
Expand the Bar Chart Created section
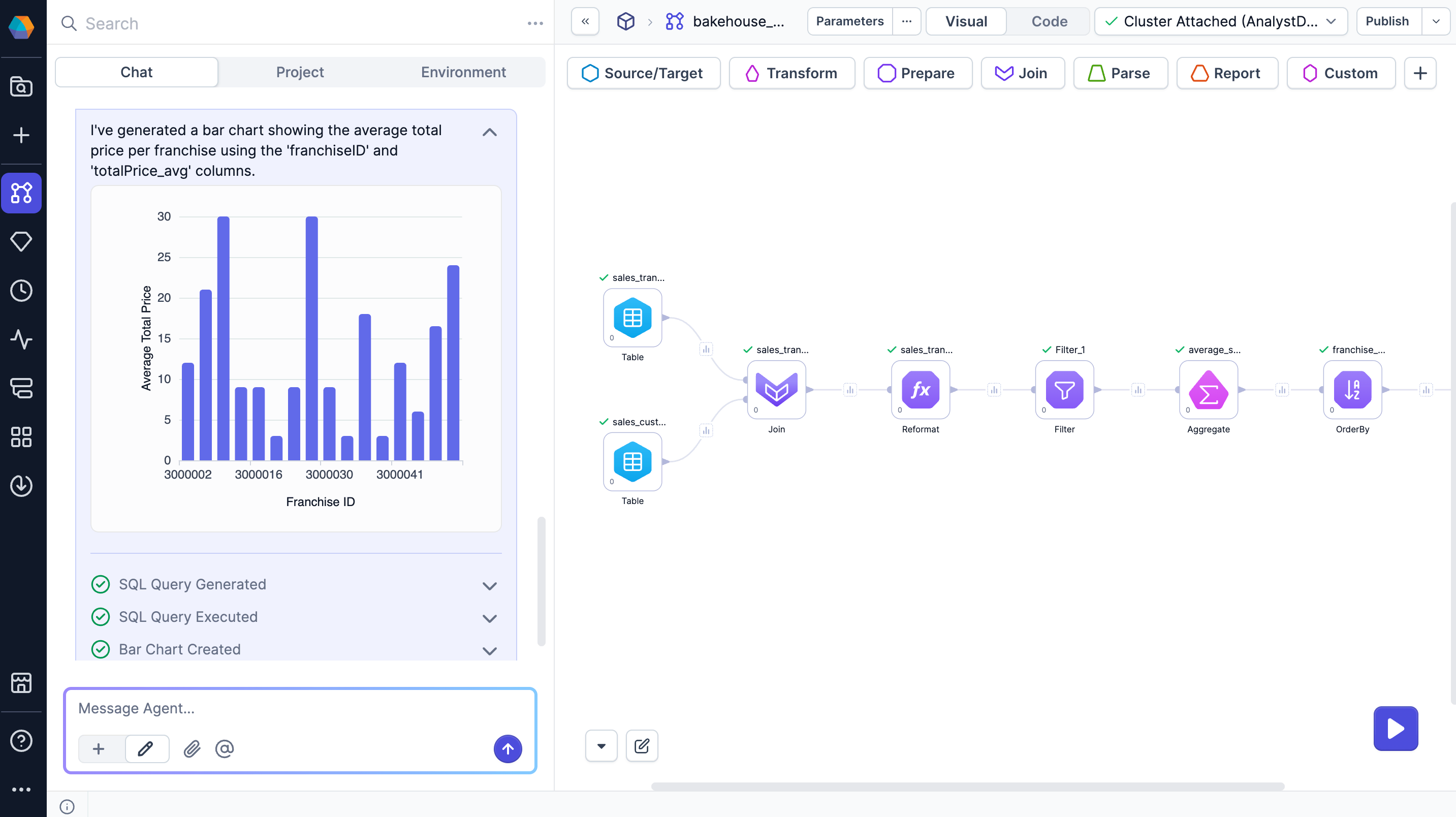click(489, 650)
